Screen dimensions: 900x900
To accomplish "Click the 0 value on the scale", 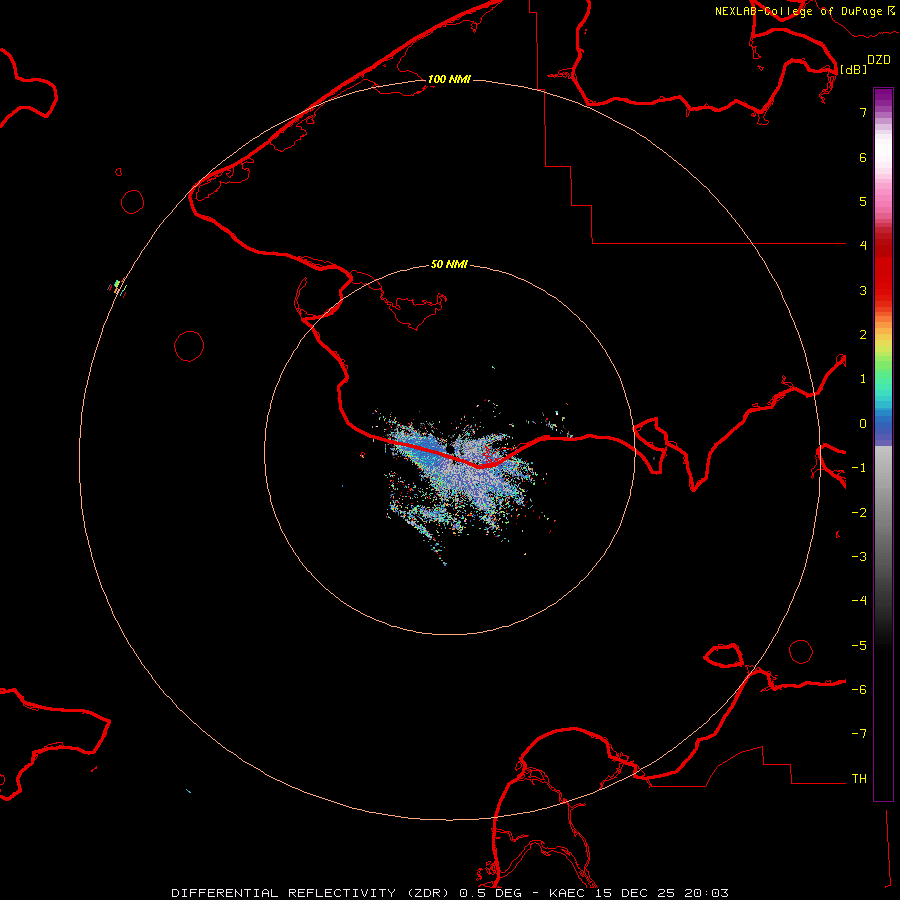I will [x=863, y=424].
